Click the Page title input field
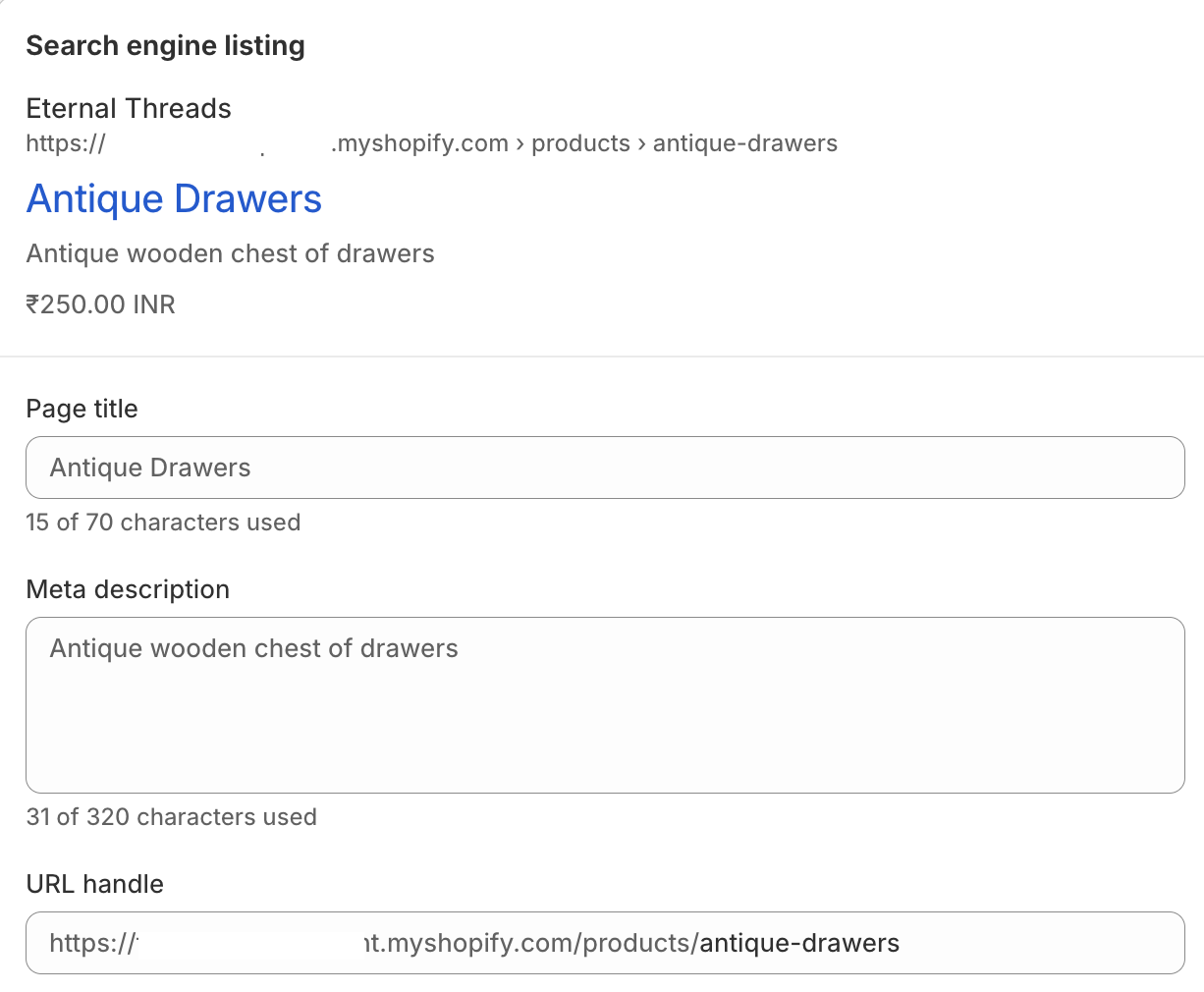 point(605,468)
